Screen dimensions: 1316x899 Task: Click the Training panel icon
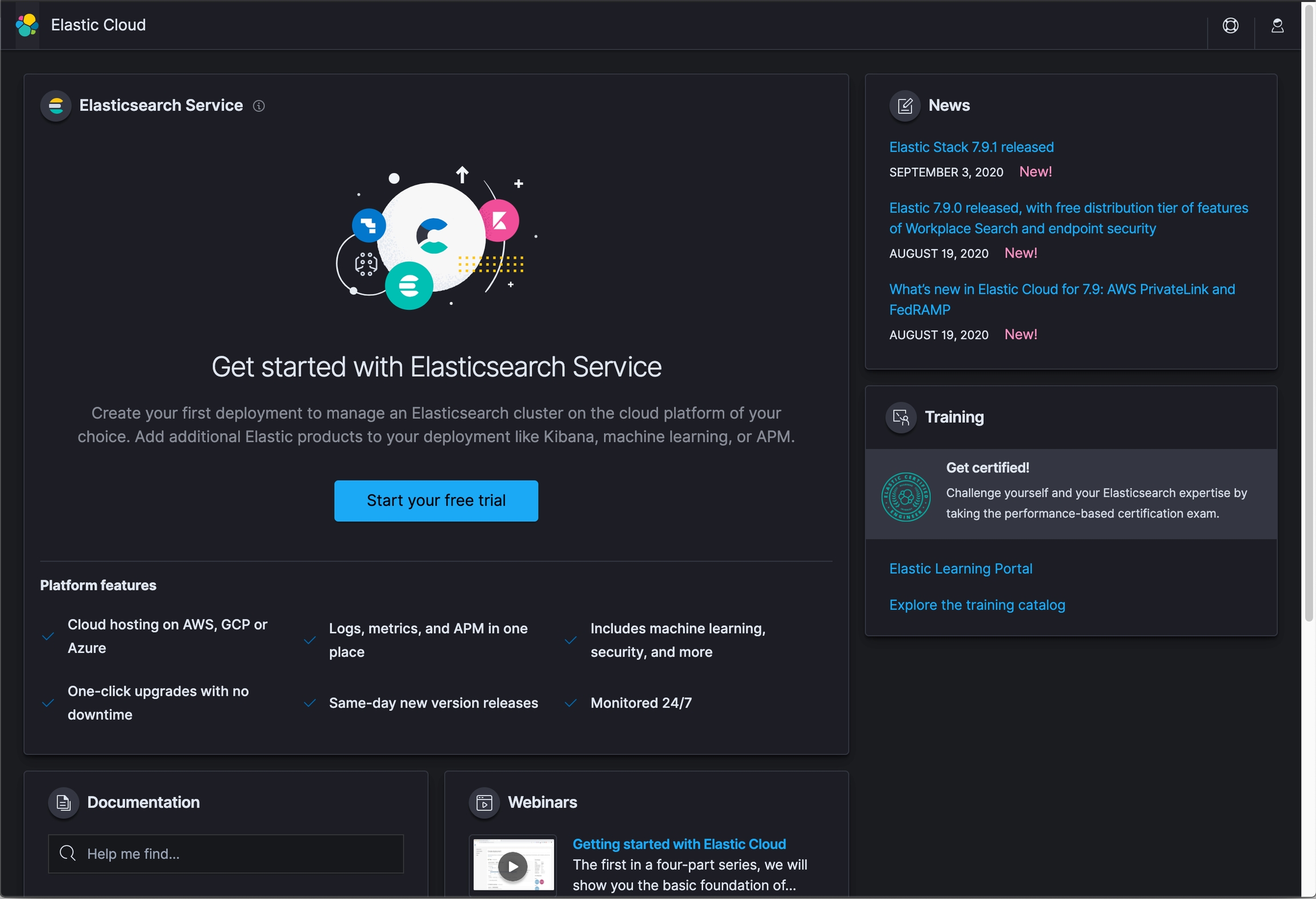901,418
